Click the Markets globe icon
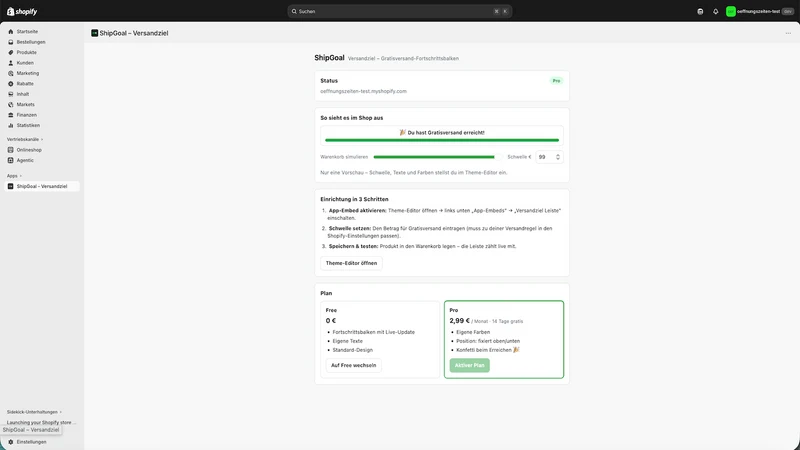The width and height of the screenshot is (800, 450). coord(11,105)
